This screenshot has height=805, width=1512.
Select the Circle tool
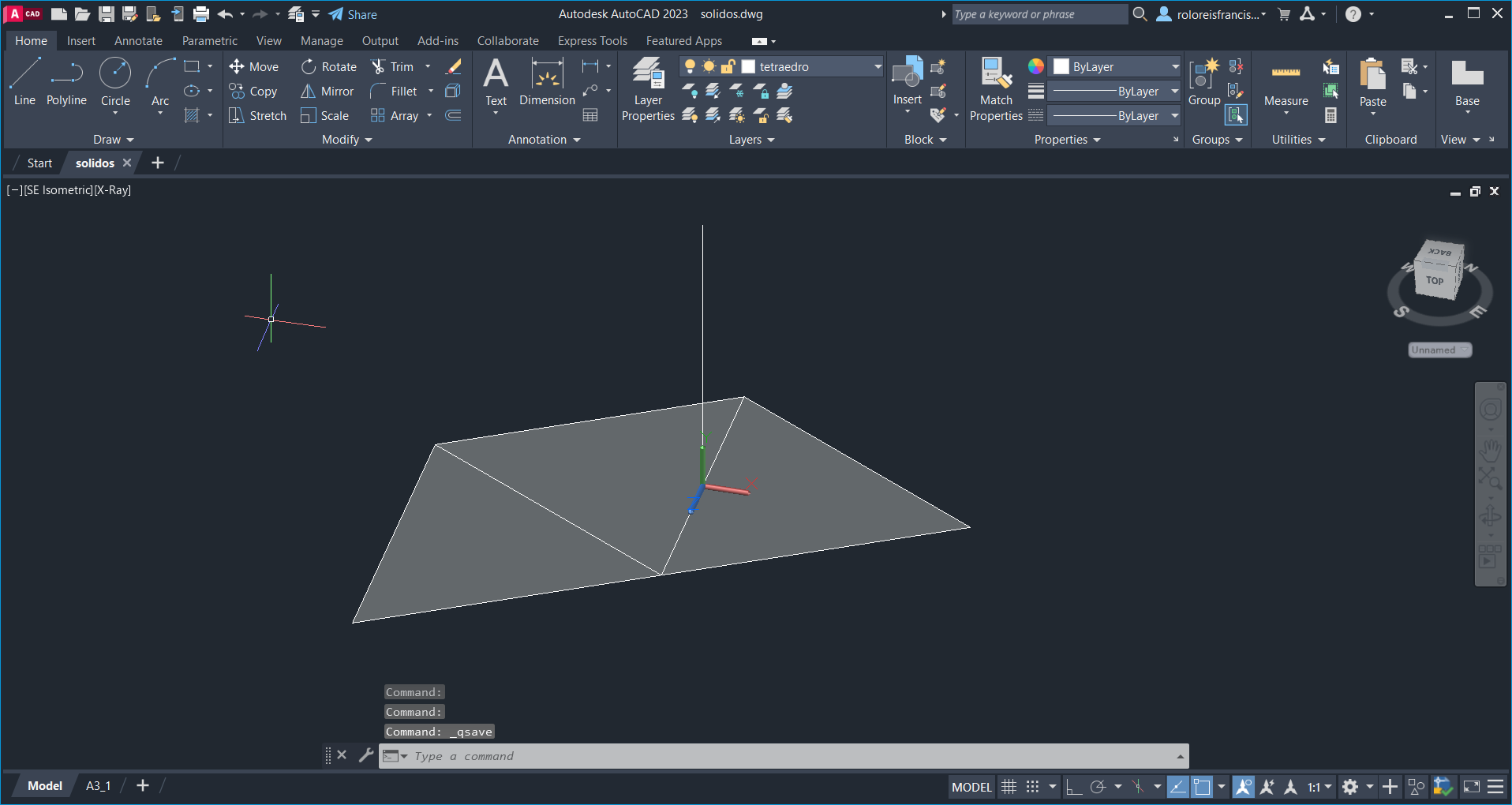115,81
